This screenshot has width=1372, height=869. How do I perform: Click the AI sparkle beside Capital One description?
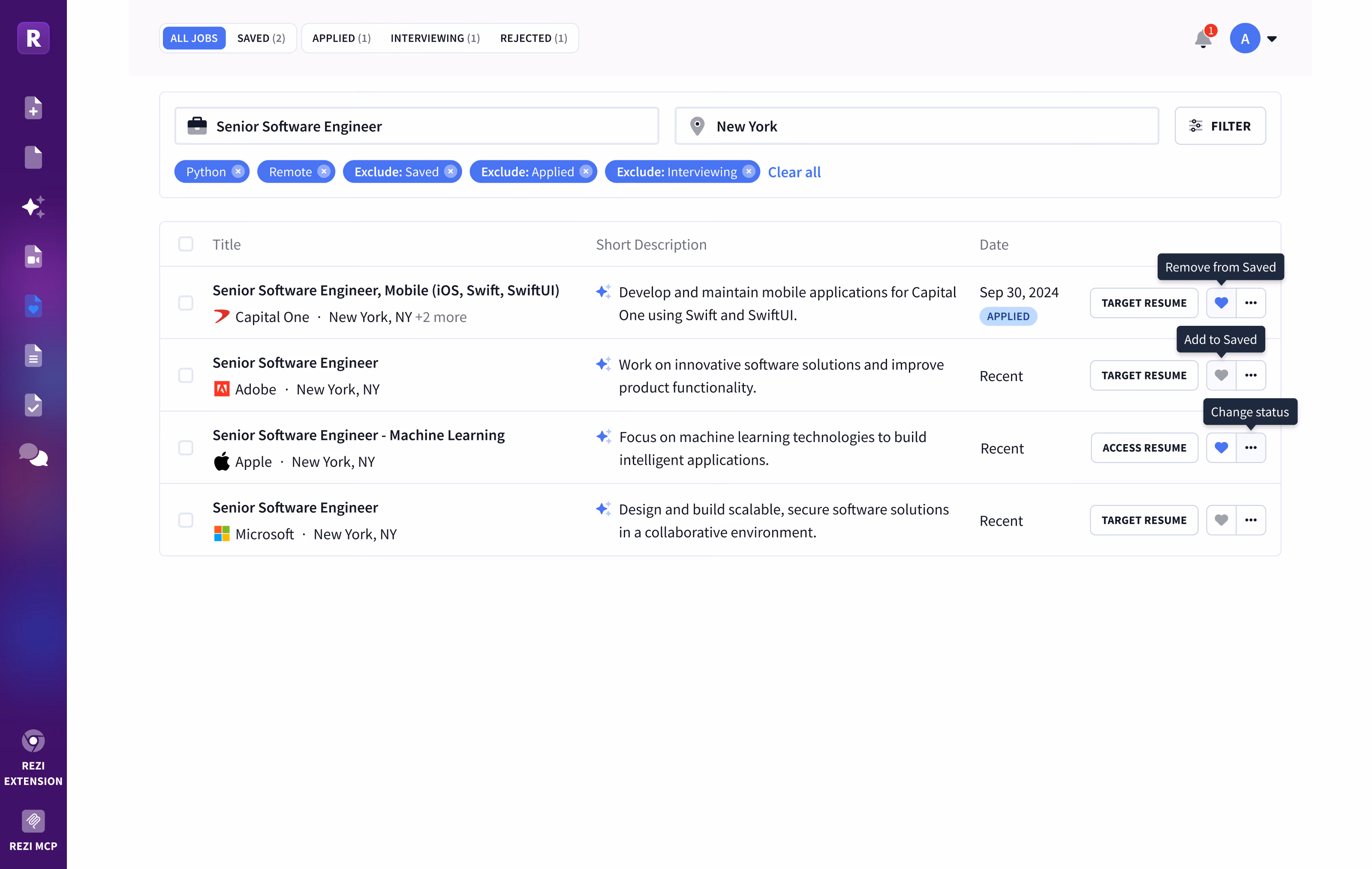pos(603,291)
